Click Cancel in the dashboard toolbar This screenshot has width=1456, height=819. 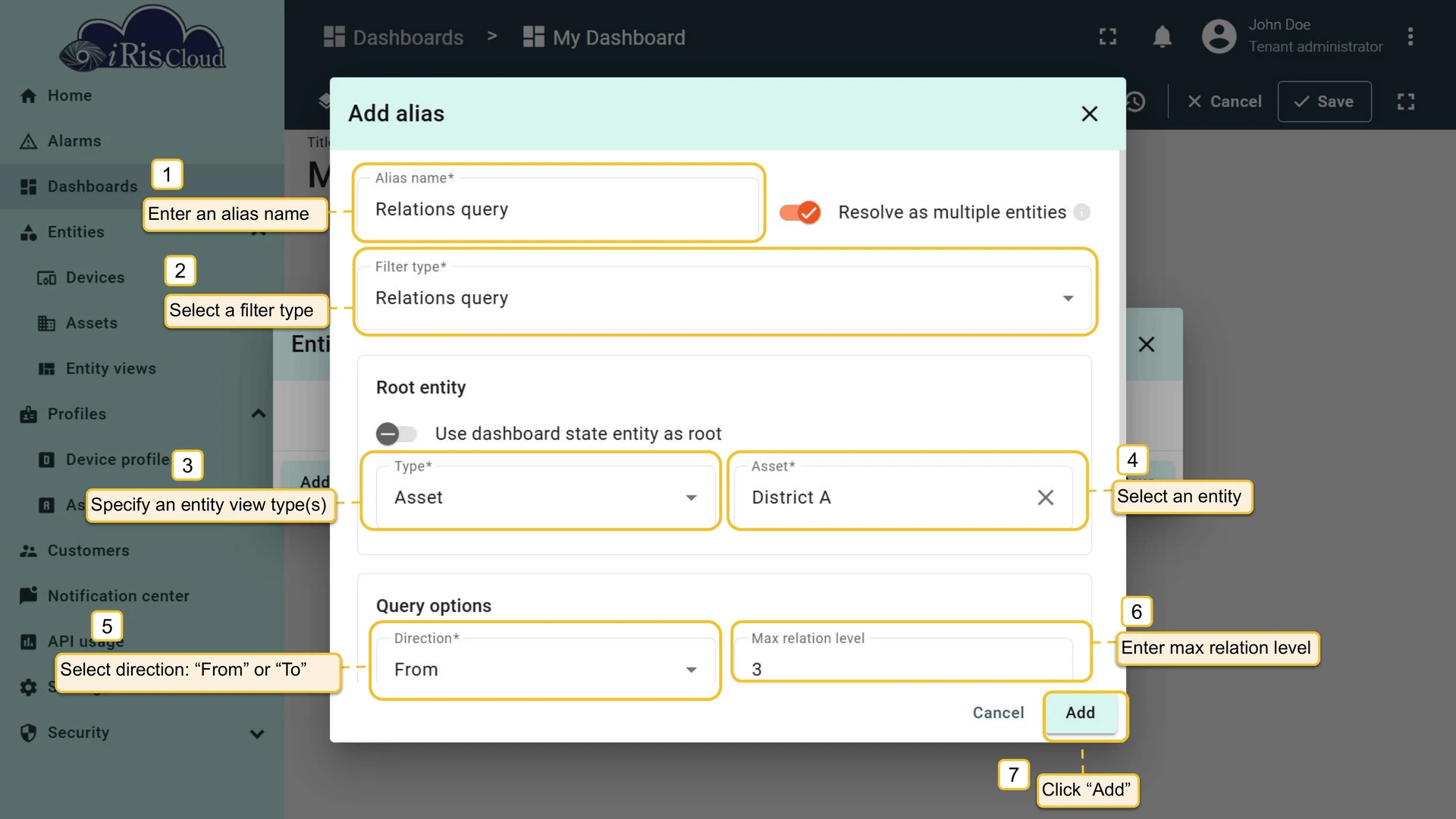pyautogui.click(x=1223, y=102)
